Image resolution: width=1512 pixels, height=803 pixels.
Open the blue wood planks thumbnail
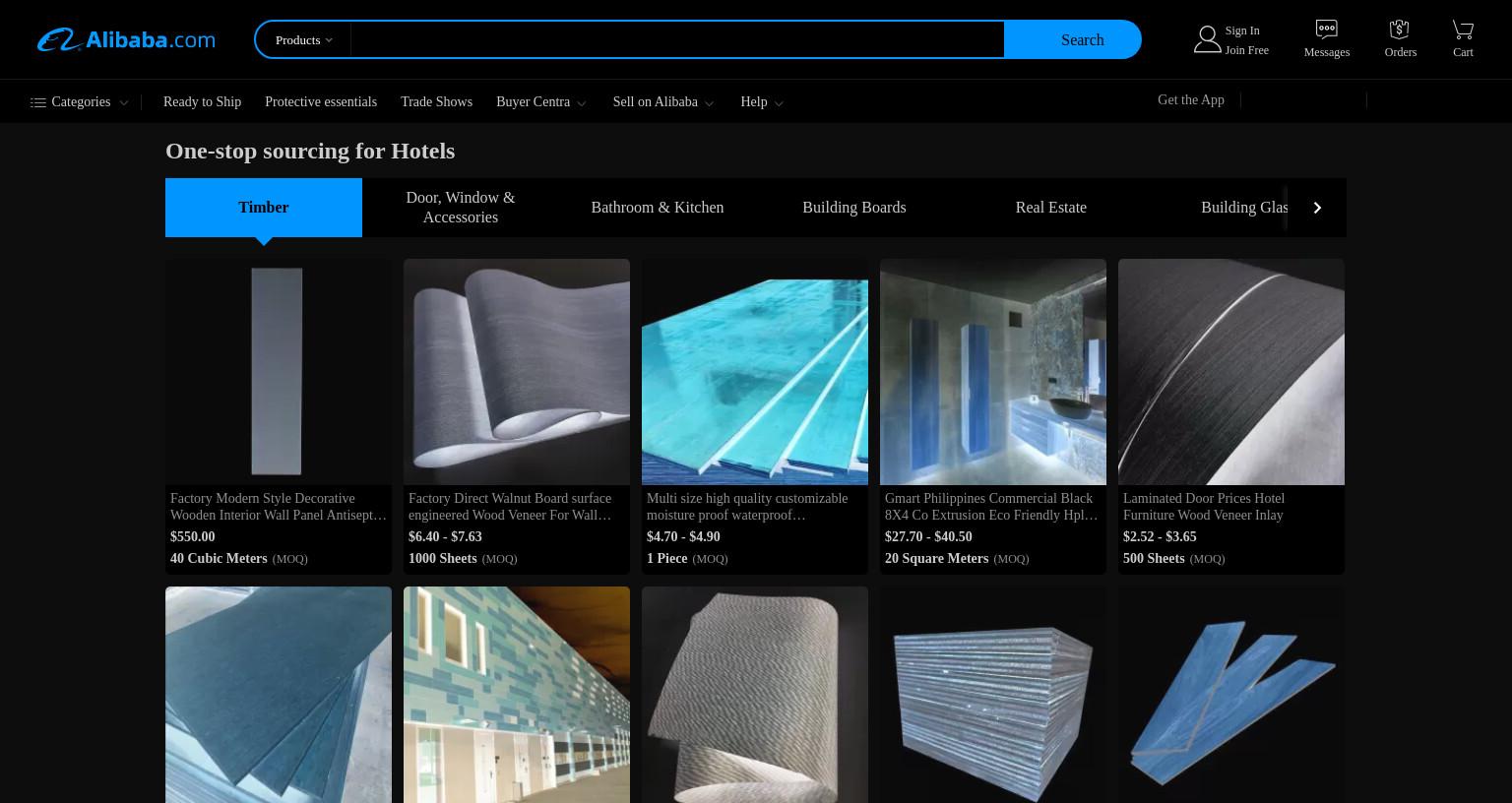1231,695
